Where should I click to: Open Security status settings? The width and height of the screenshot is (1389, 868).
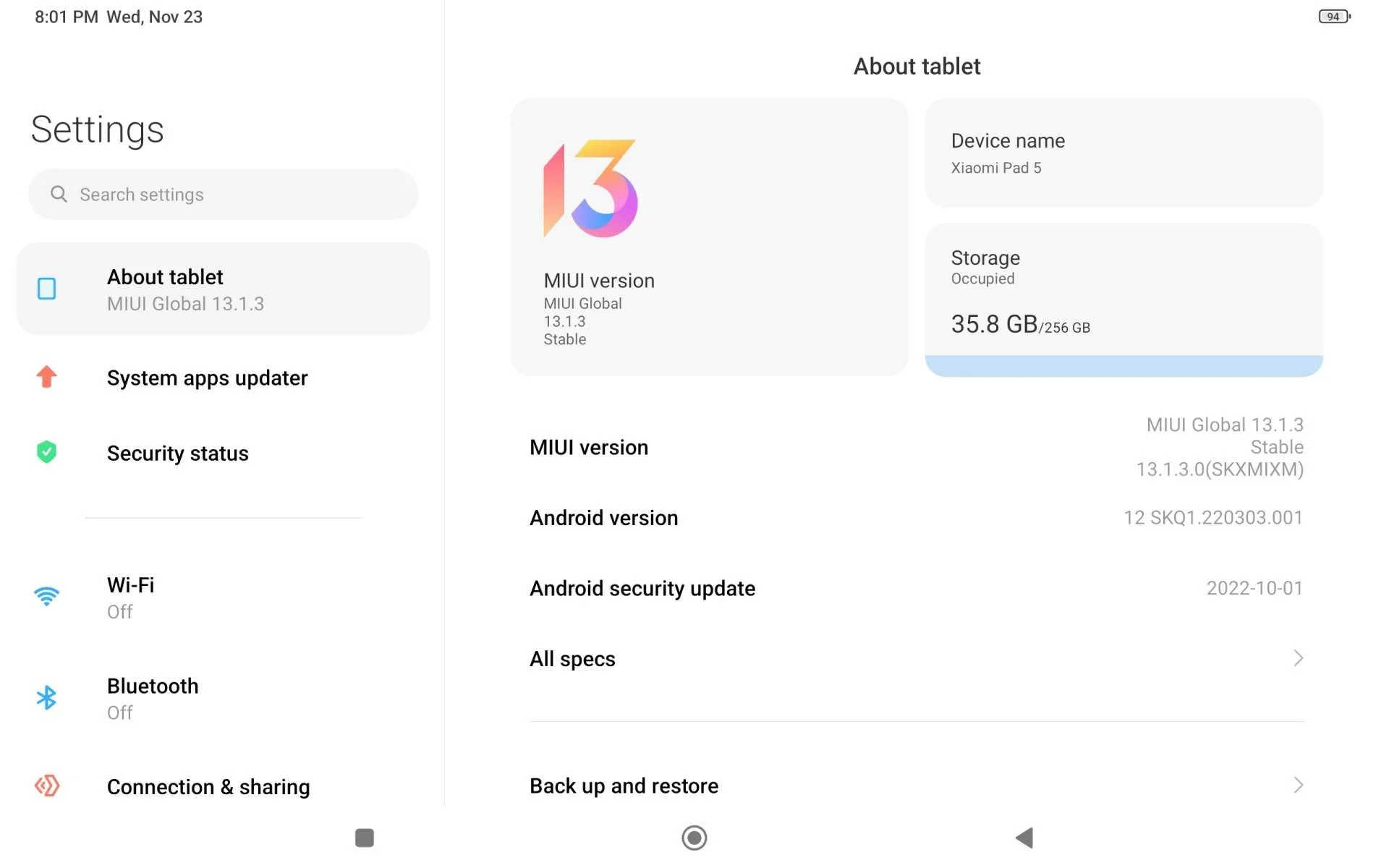point(223,453)
